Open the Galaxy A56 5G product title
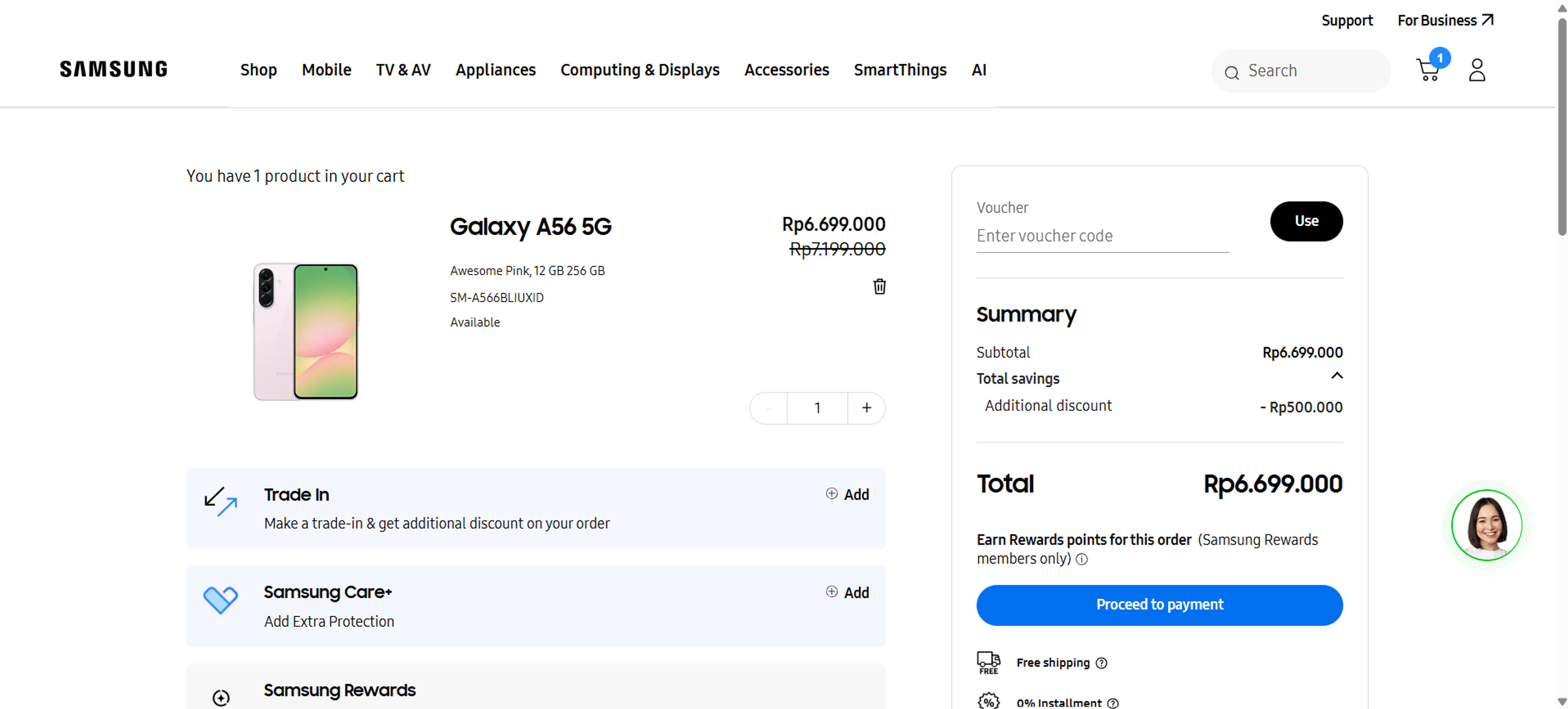Viewport: 1568px width, 709px height. (x=530, y=227)
